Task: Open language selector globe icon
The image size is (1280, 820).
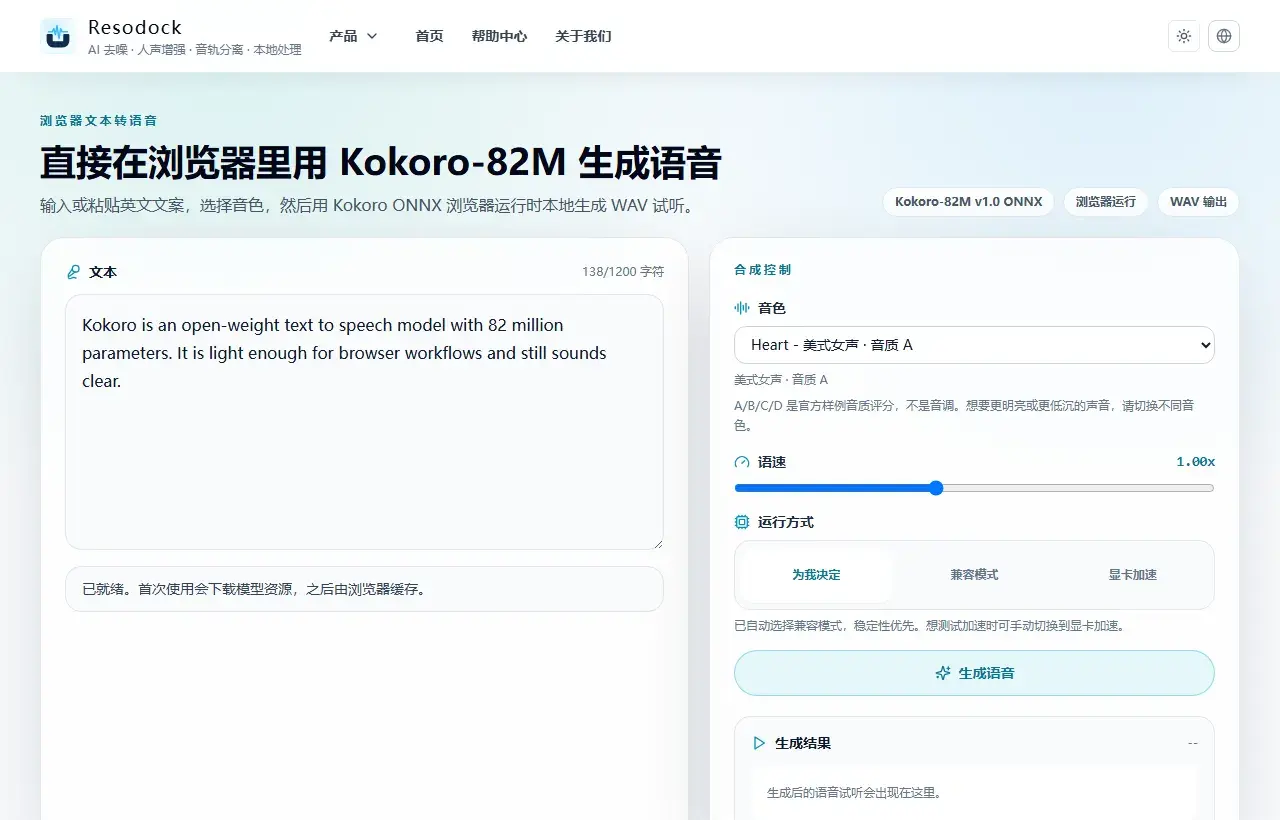Action: (x=1224, y=36)
